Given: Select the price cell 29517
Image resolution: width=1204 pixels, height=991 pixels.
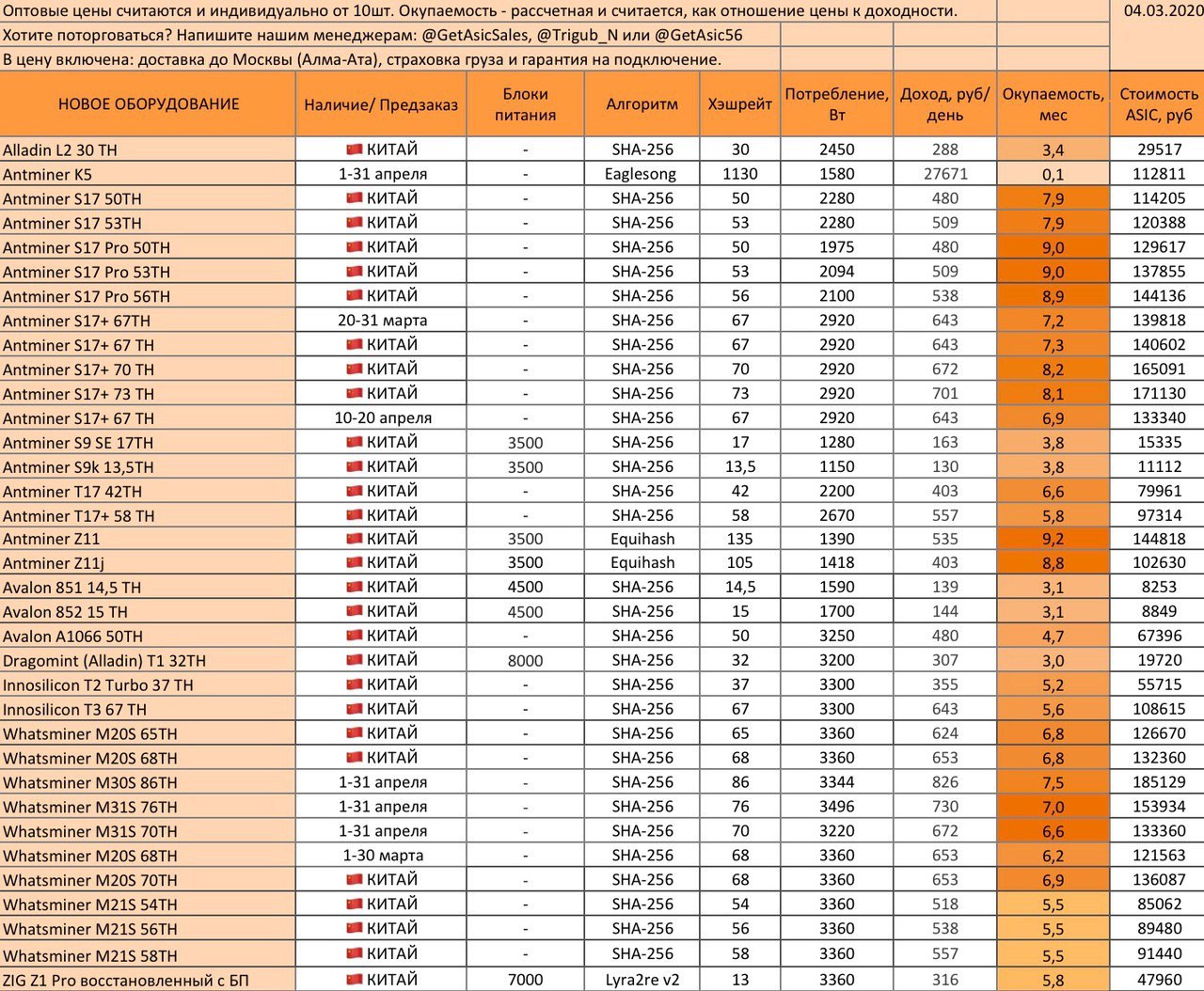Looking at the screenshot, I should point(1158,149).
